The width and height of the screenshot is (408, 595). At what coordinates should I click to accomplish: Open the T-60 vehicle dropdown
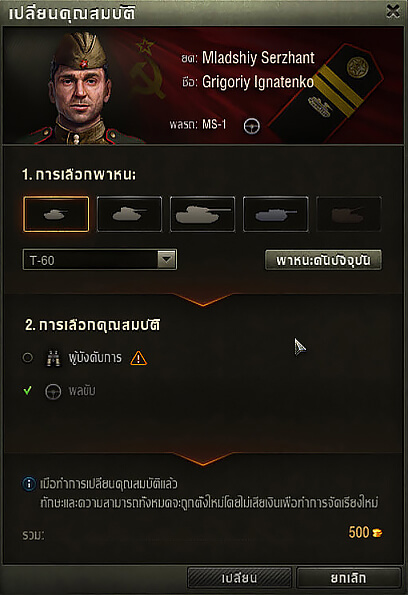pos(100,260)
